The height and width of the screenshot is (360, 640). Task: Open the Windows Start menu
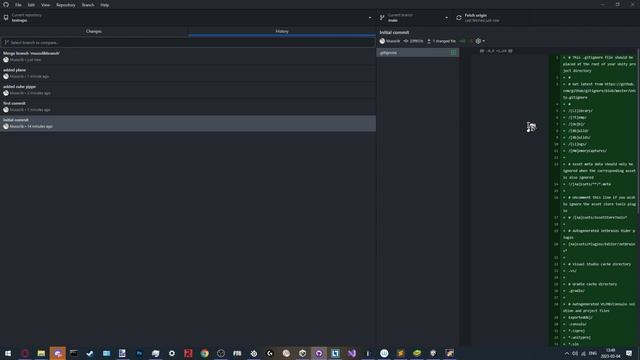(8, 353)
